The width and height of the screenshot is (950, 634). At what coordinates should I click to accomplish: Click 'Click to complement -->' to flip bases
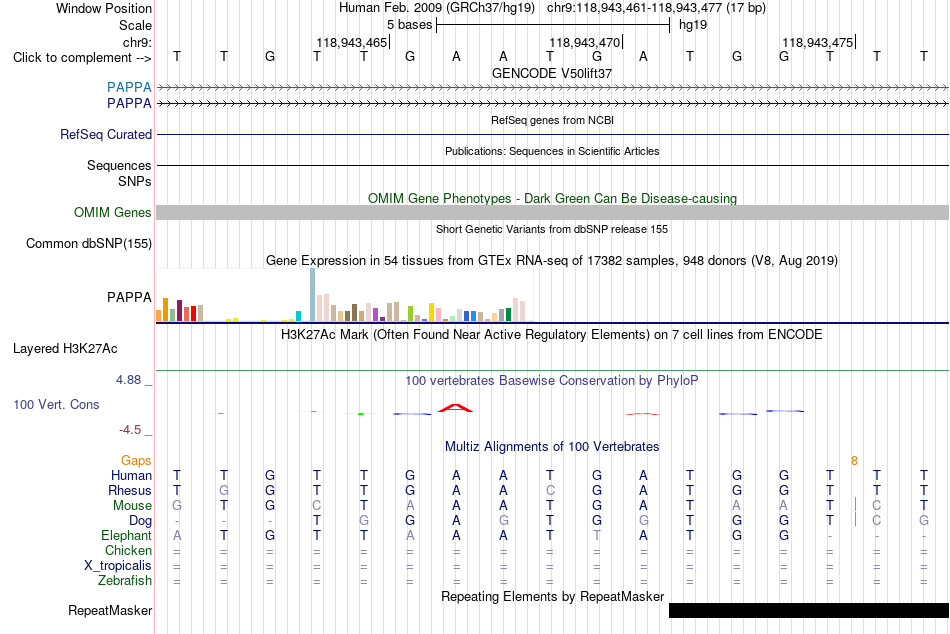tap(82, 58)
